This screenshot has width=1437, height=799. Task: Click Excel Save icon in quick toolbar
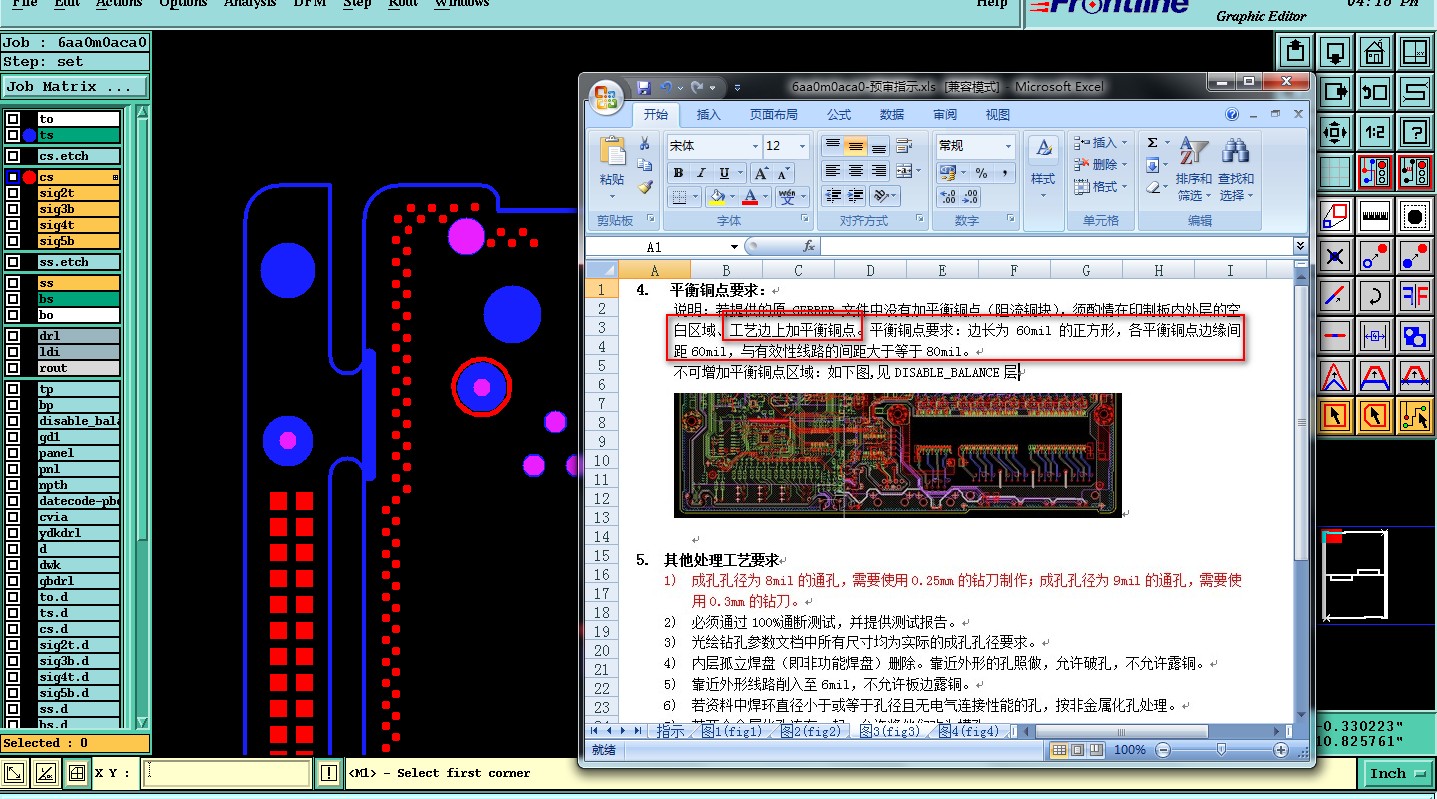coord(643,88)
